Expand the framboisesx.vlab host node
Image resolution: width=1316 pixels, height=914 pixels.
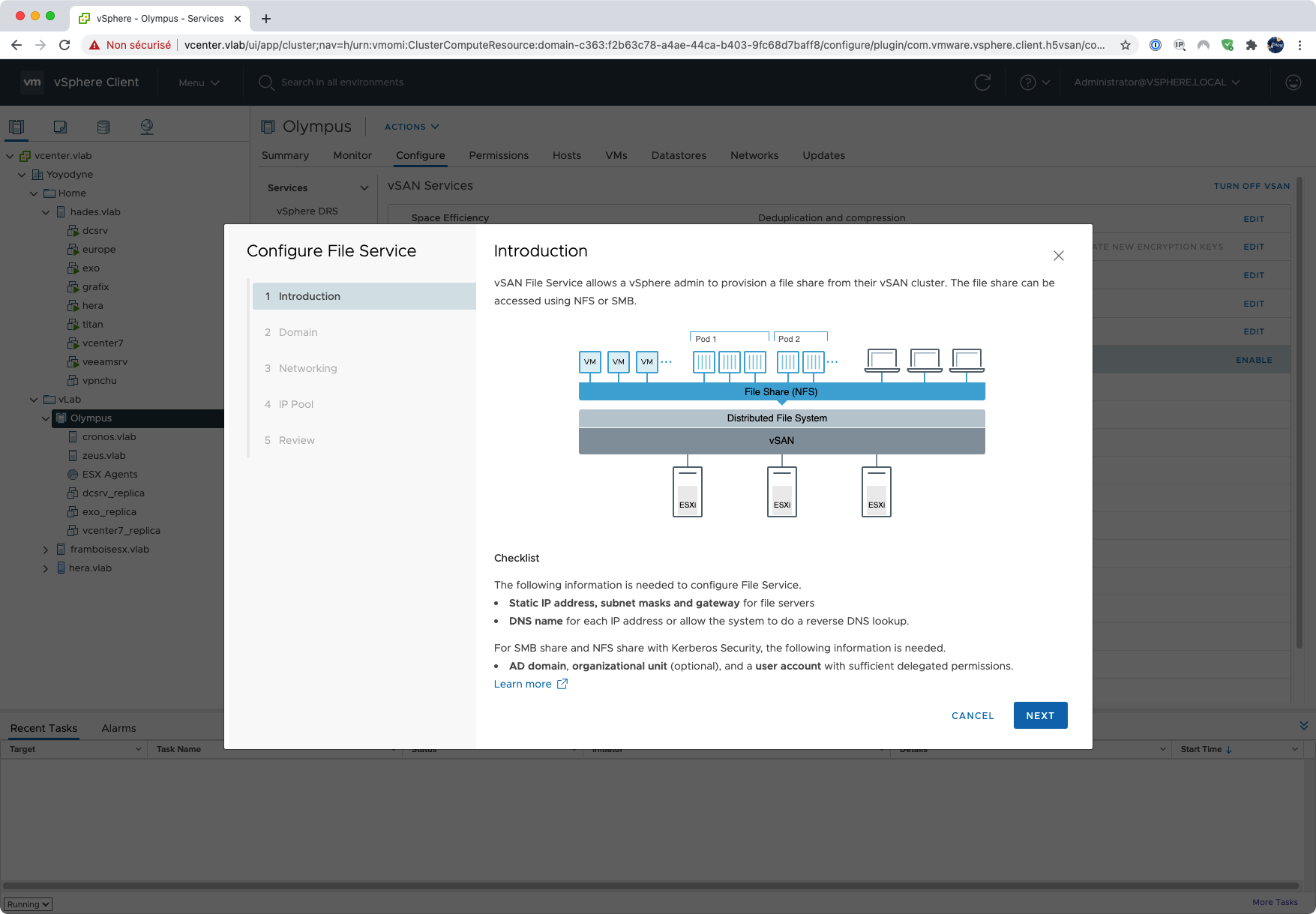(46, 550)
